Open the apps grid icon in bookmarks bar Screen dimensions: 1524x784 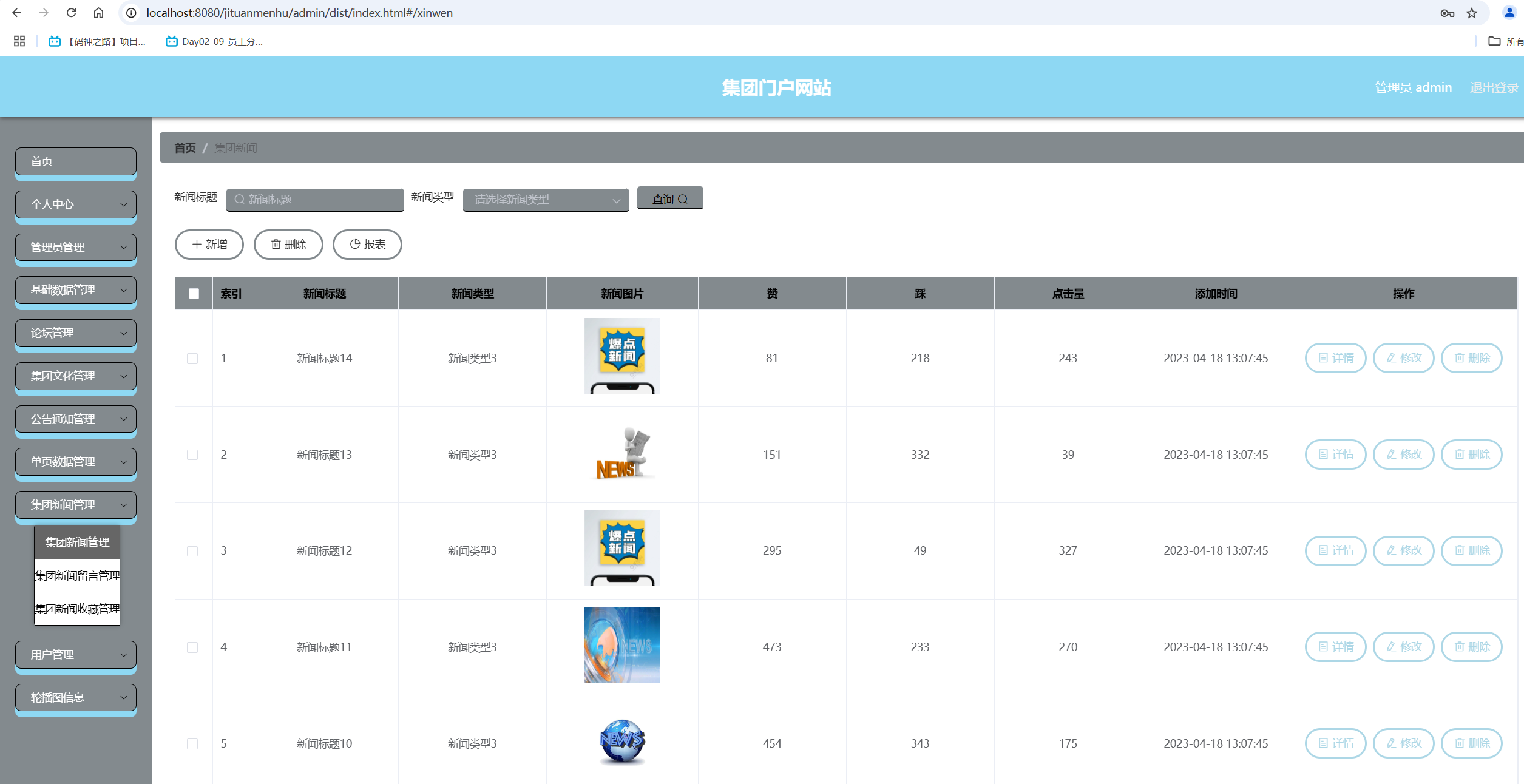[19, 41]
